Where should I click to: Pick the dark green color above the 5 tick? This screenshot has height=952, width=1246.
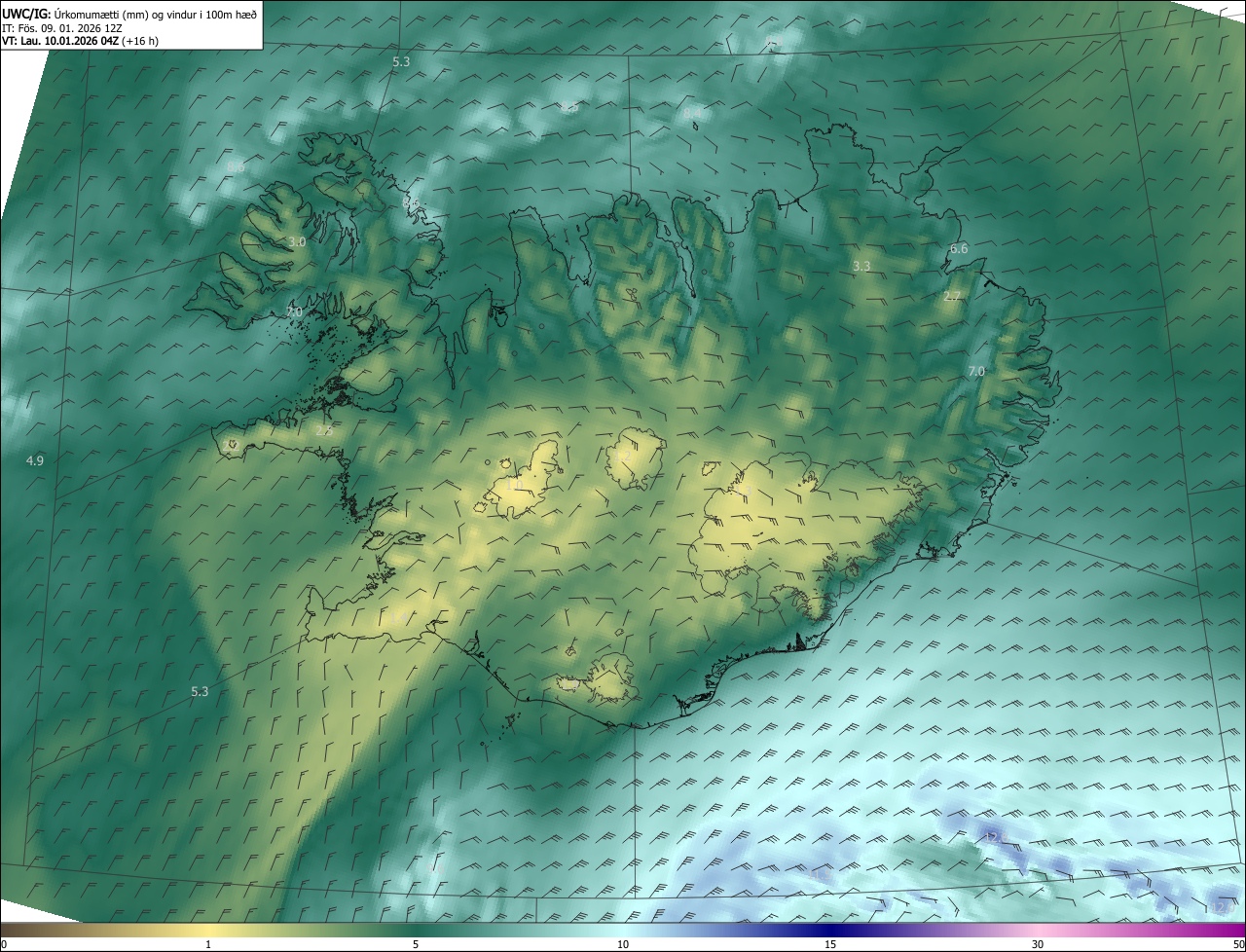(416, 930)
